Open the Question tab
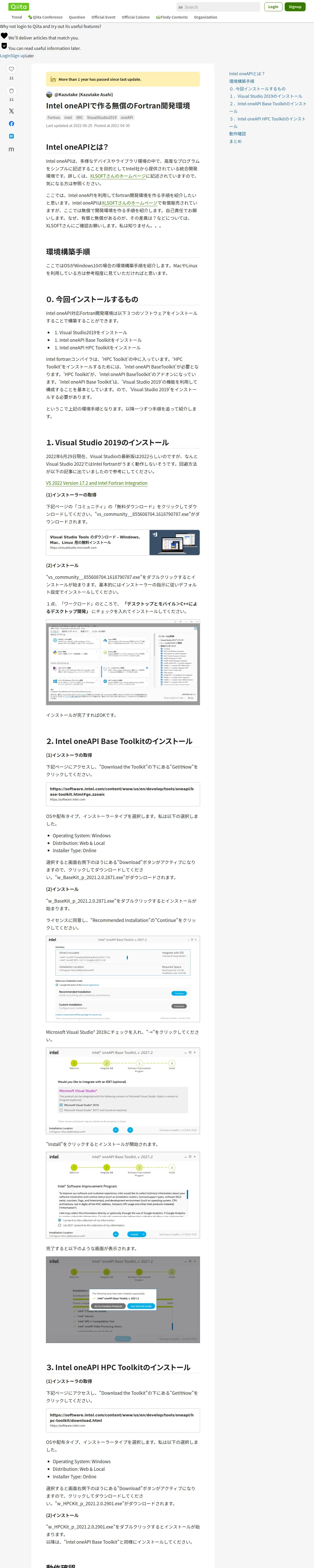The image size is (314, 1568). 77,17
